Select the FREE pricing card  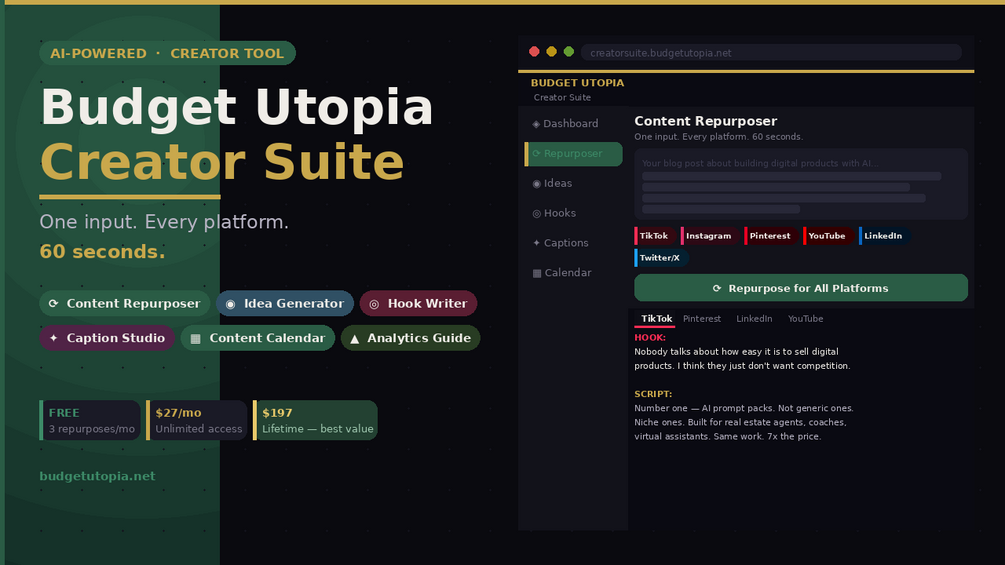pyautogui.click(x=90, y=420)
